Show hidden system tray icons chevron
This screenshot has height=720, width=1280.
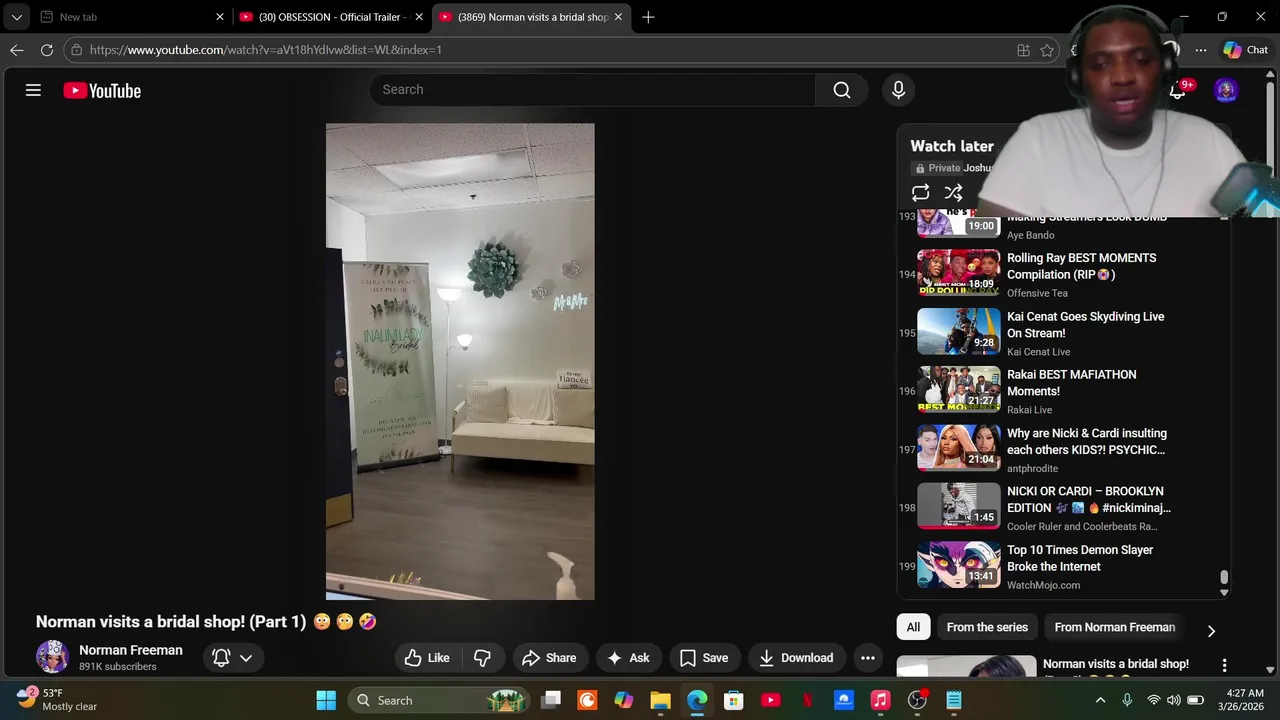click(x=1101, y=700)
